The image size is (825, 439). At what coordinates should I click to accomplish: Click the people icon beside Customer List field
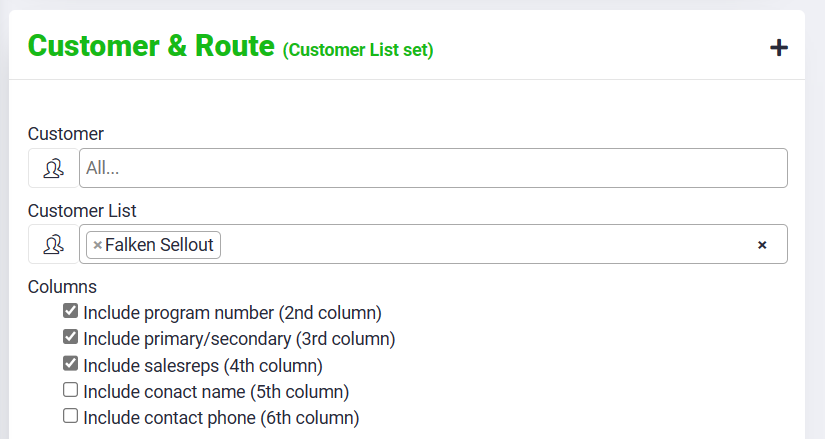pyautogui.click(x=54, y=244)
